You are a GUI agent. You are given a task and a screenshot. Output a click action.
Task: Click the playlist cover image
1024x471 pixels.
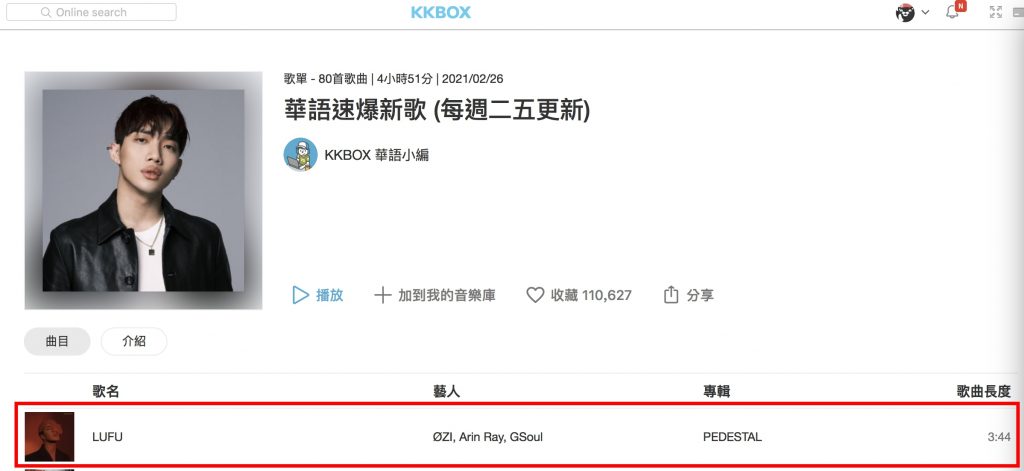143,190
